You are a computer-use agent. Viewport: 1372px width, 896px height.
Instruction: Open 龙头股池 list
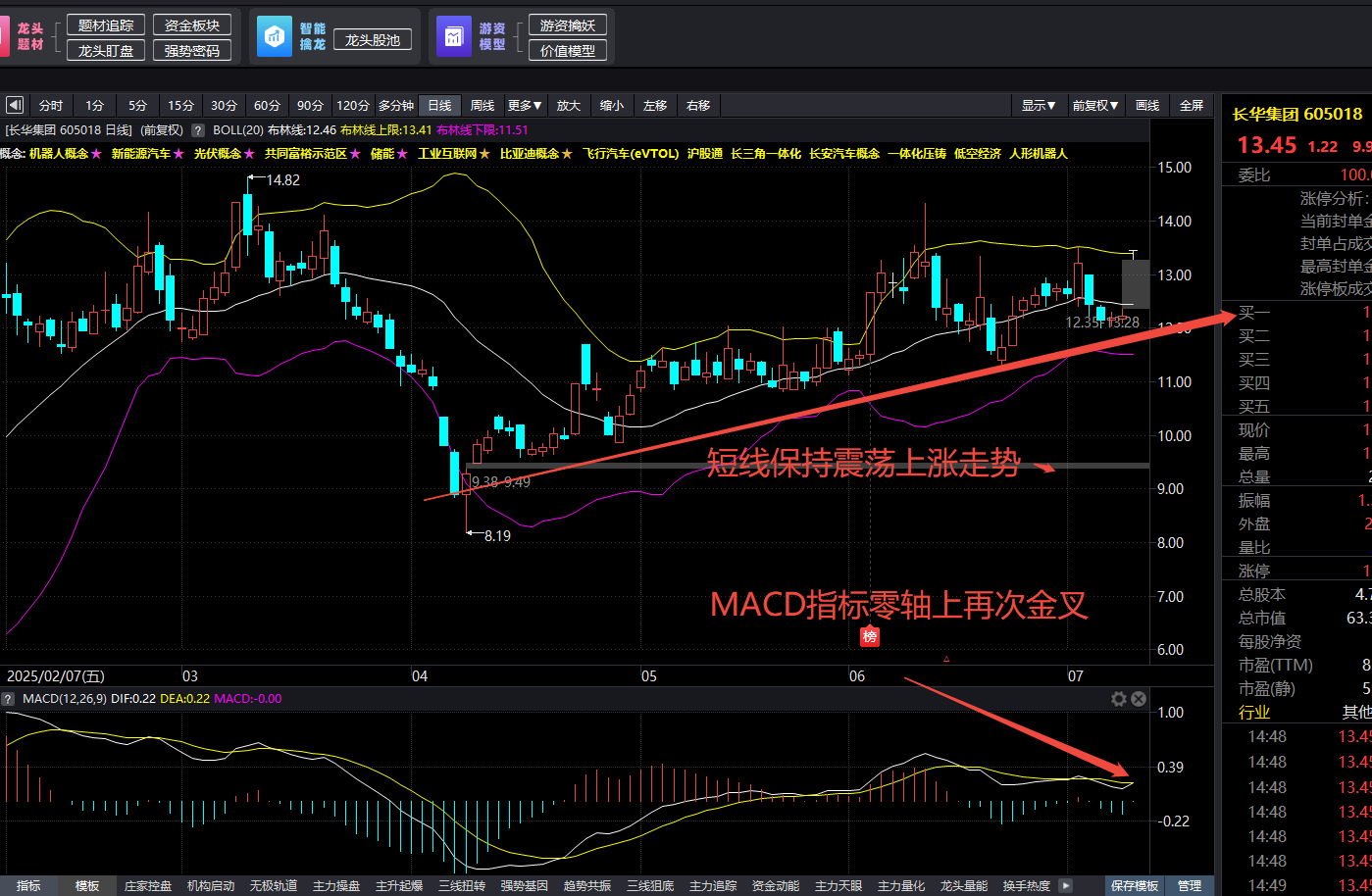[x=373, y=40]
